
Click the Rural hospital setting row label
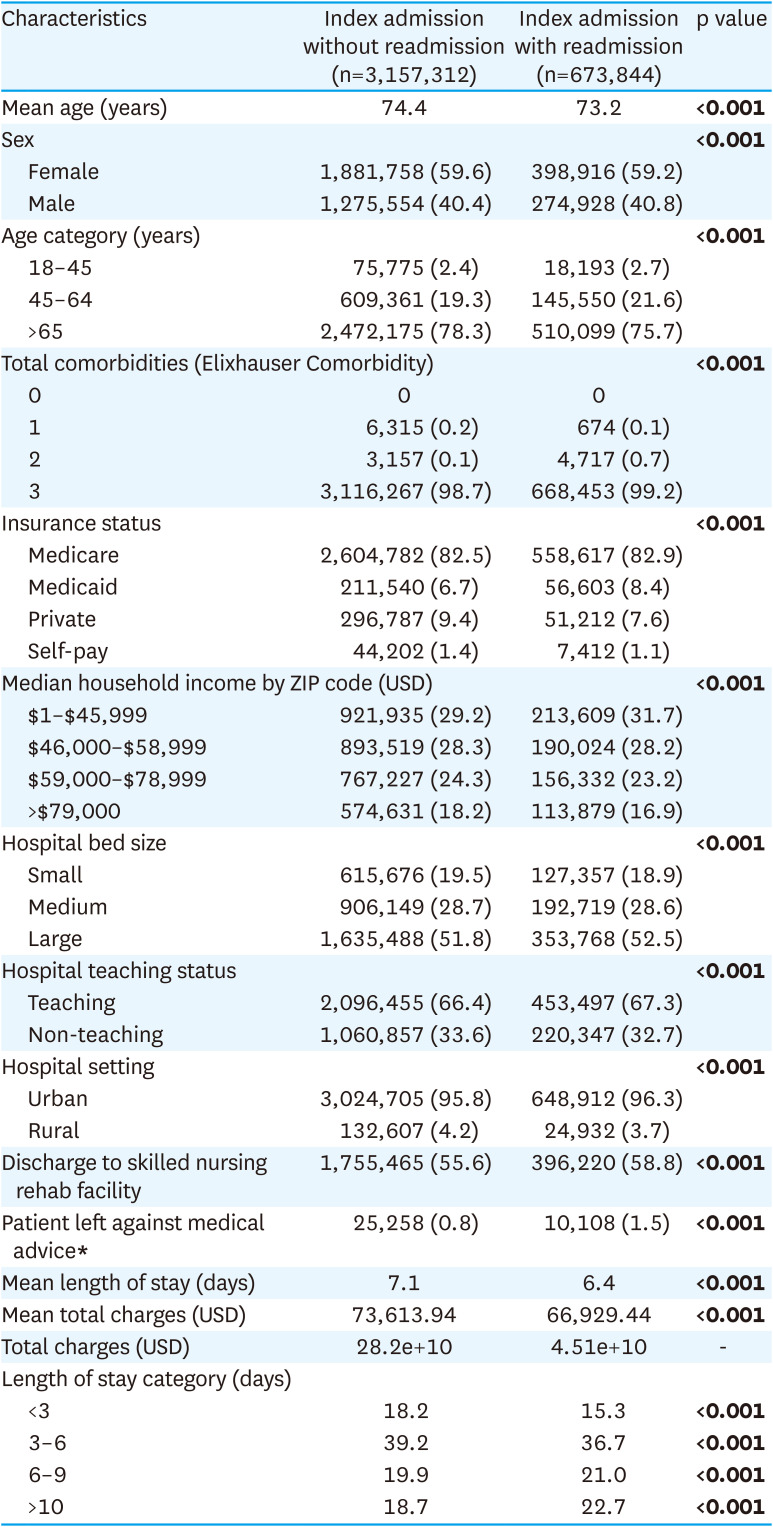[54, 1131]
